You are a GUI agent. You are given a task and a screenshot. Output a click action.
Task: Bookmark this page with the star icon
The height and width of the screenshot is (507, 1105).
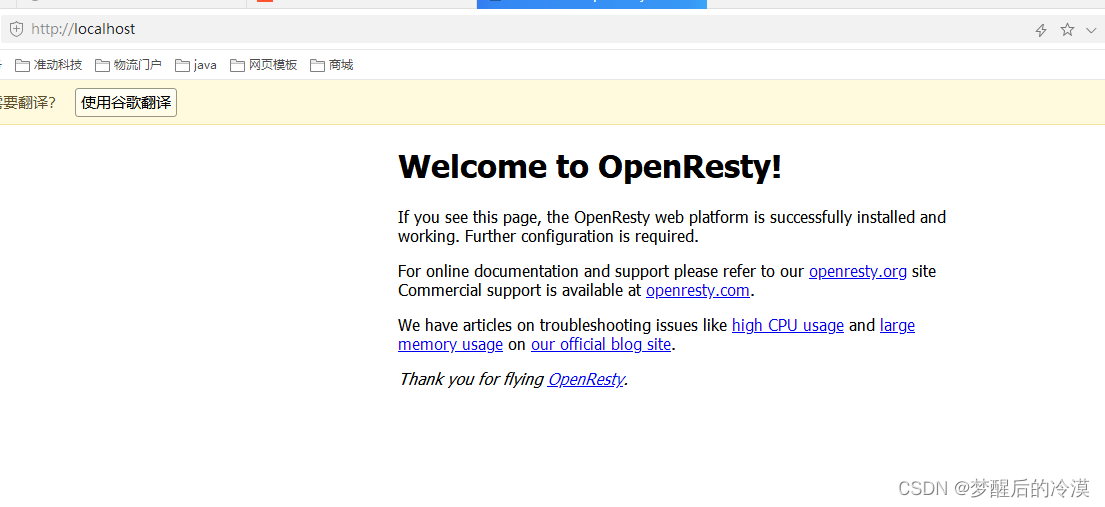[x=1068, y=30]
